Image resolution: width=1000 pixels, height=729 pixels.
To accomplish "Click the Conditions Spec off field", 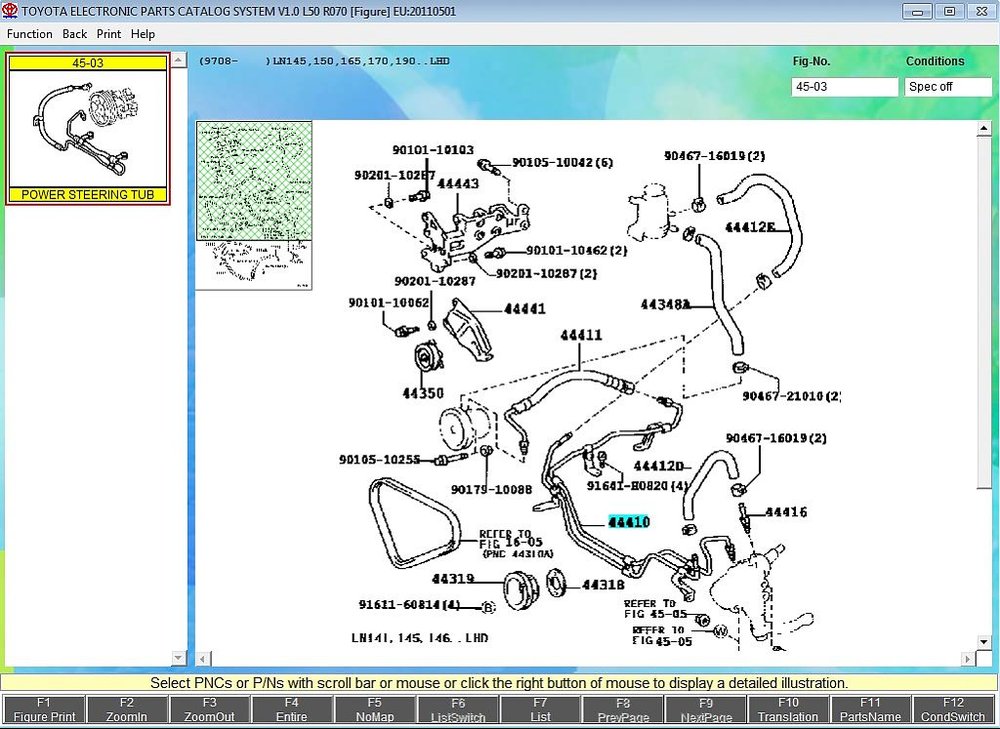I will [x=948, y=87].
